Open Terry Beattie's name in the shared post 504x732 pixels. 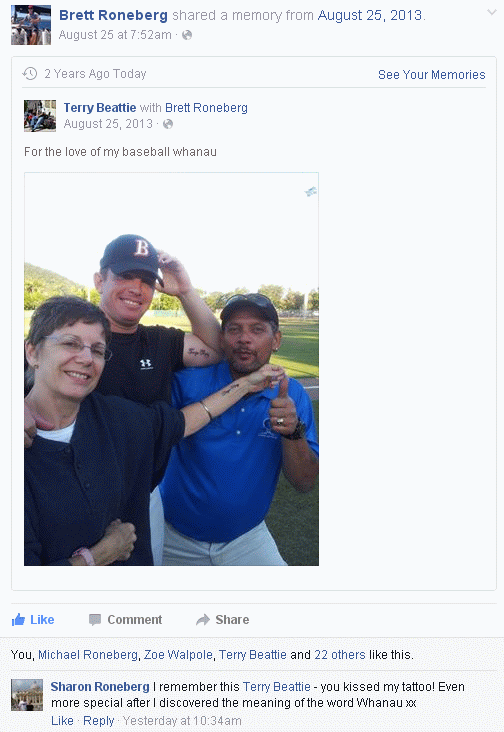pos(100,108)
